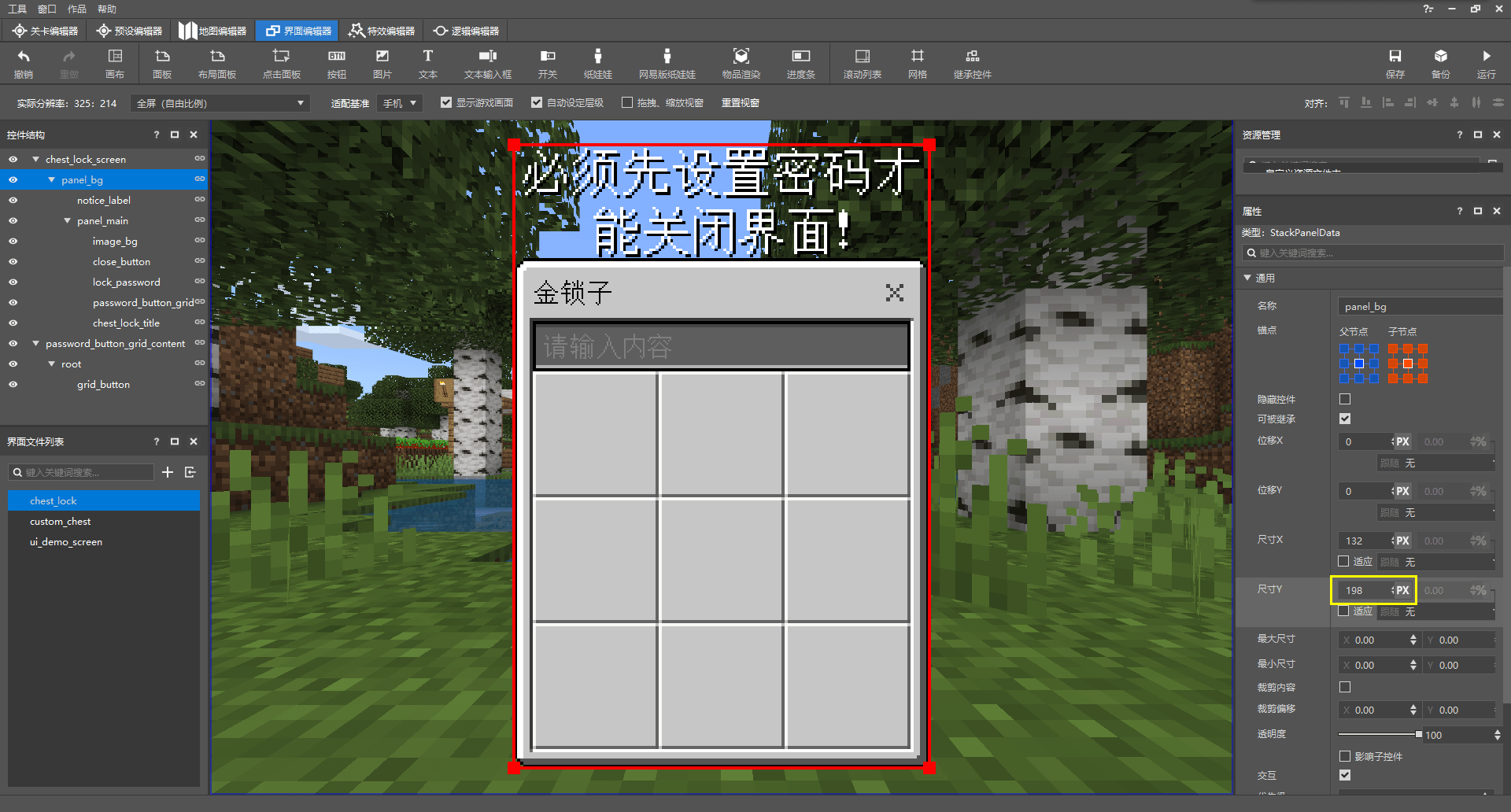
Task: Collapse the panel_main tree node
Action: 67,220
